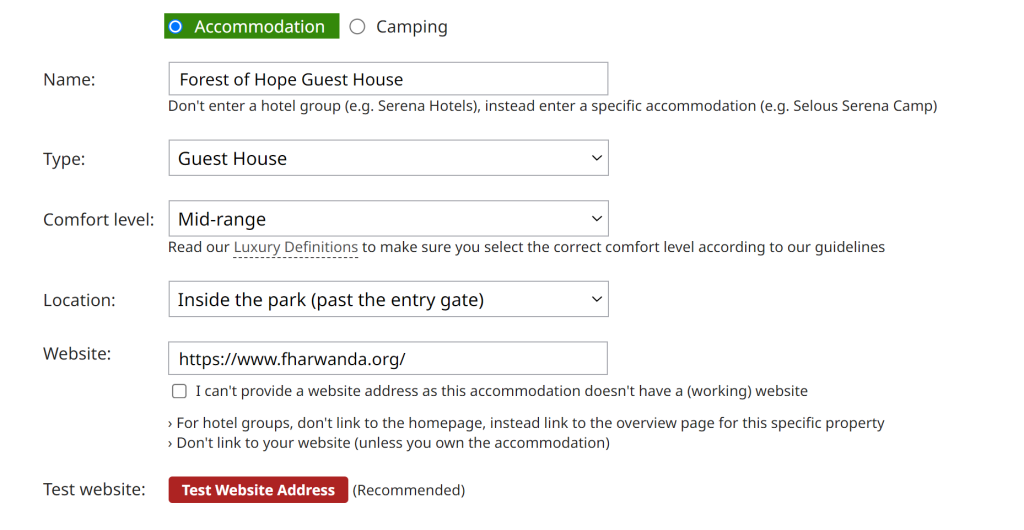Expand the Comfort level Mid-range dropdown
Viewport: 1024px width, 530px height.
[388, 219]
